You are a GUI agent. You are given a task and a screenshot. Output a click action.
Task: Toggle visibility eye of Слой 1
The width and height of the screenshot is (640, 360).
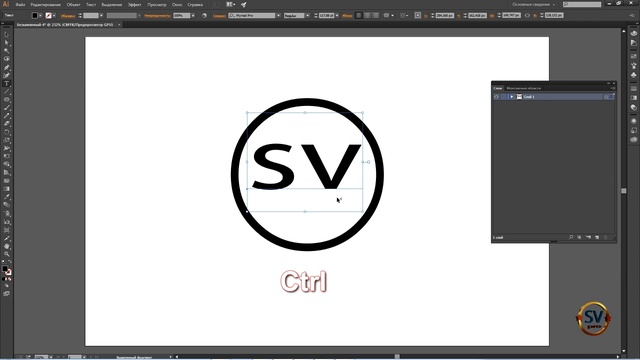(x=496, y=97)
